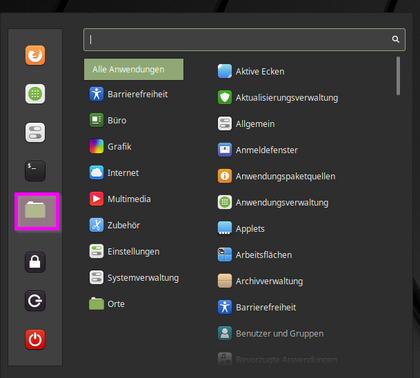Launch Firefox from the favorites sidebar
Viewport: 420px width, 378px height.
pyautogui.click(x=35, y=55)
